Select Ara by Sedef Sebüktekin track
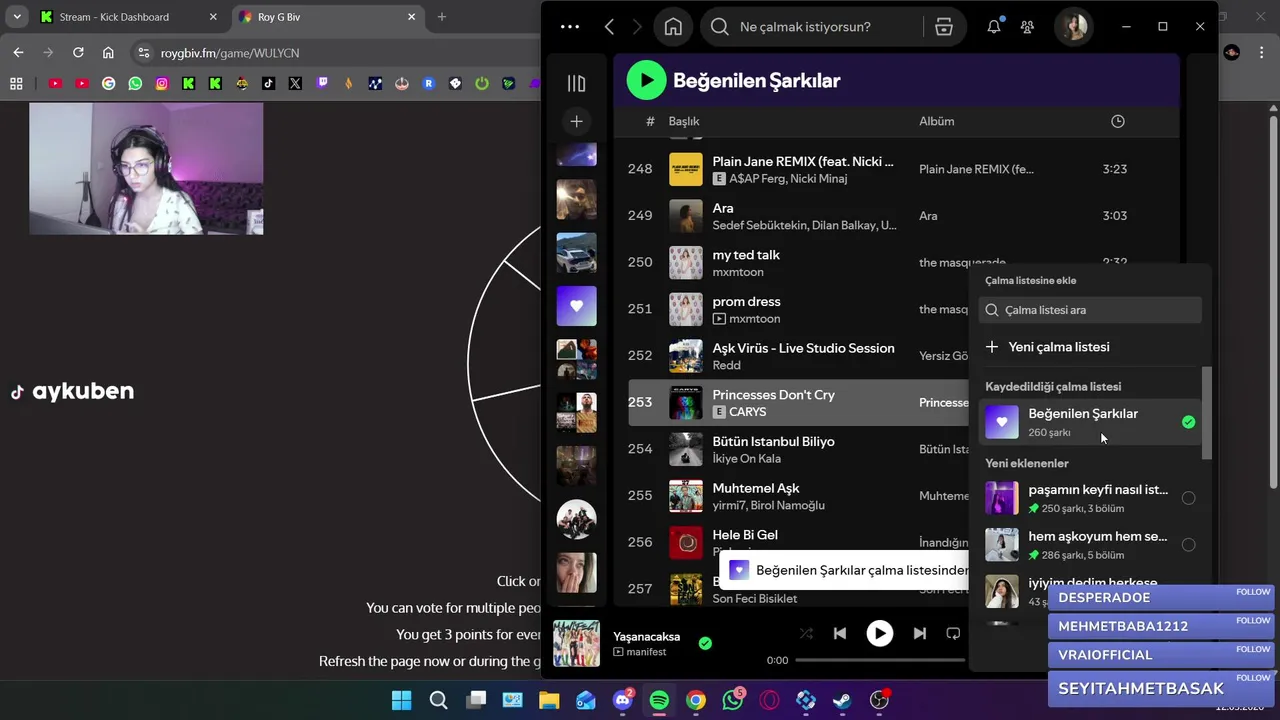 click(896, 215)
